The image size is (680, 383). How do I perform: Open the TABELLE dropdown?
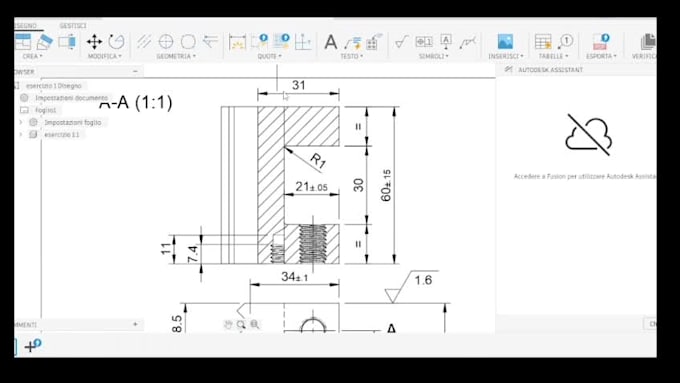[x=553, y=56]
